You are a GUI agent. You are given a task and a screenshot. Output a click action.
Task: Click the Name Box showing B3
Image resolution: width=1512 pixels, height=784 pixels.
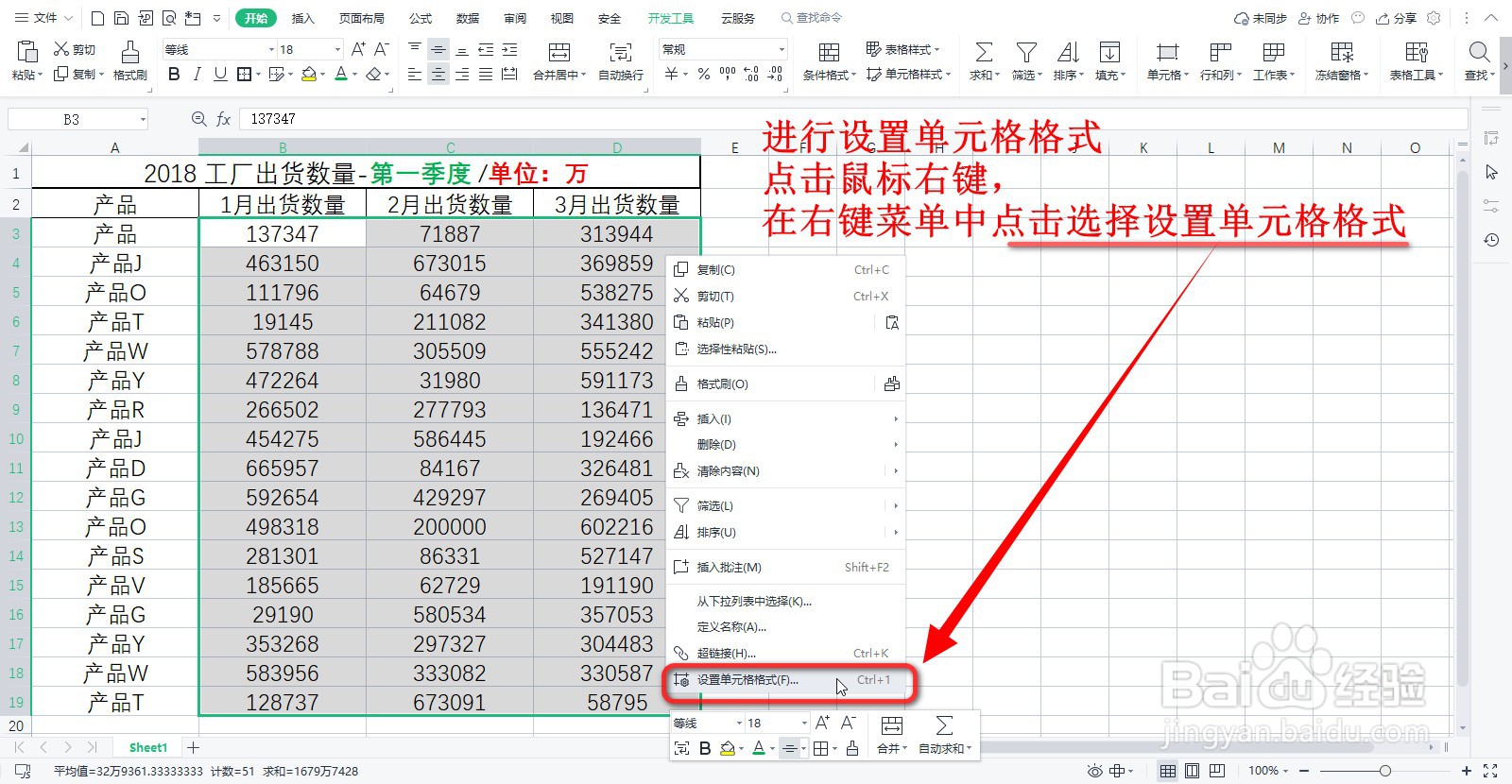pyautogui.click(x=77, y=119)
